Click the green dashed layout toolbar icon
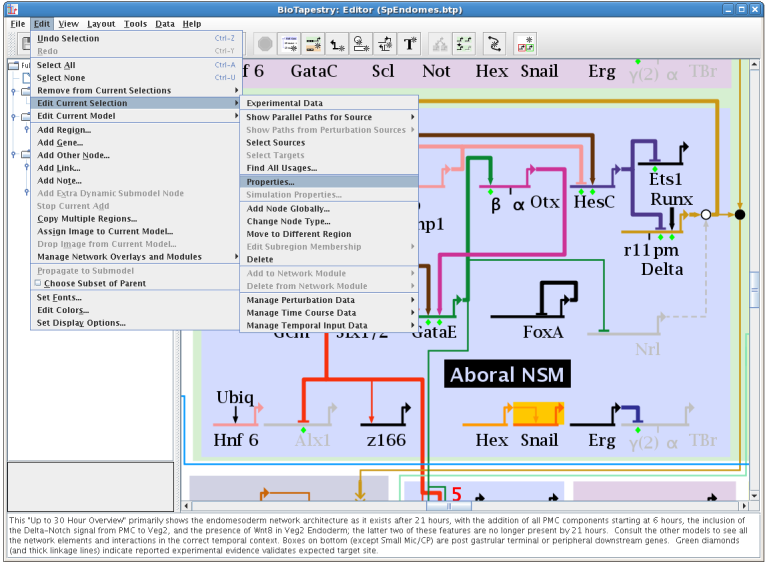 (463, 43)
